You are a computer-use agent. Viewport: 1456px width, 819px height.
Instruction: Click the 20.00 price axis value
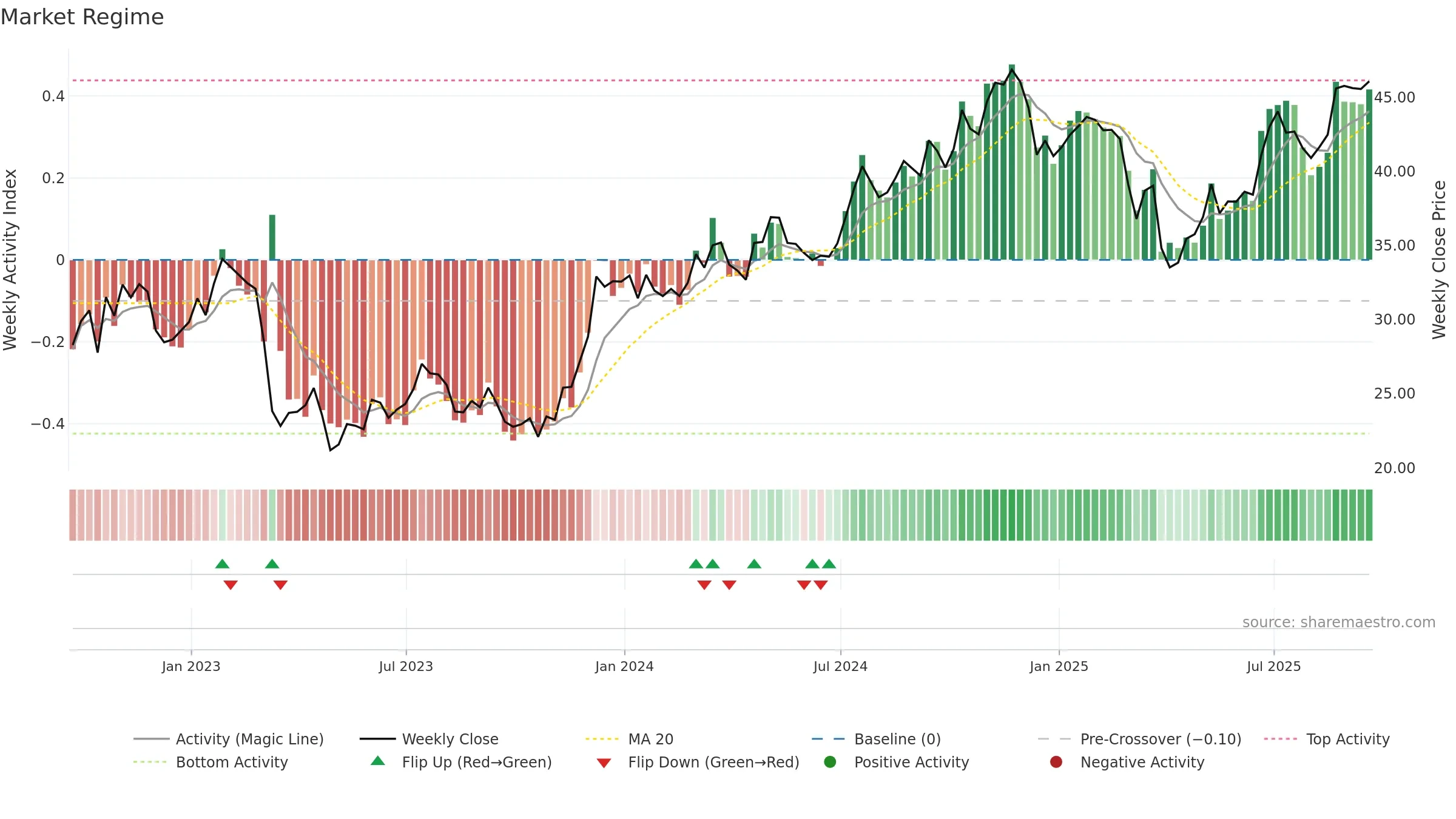[x=1394, y=468]
